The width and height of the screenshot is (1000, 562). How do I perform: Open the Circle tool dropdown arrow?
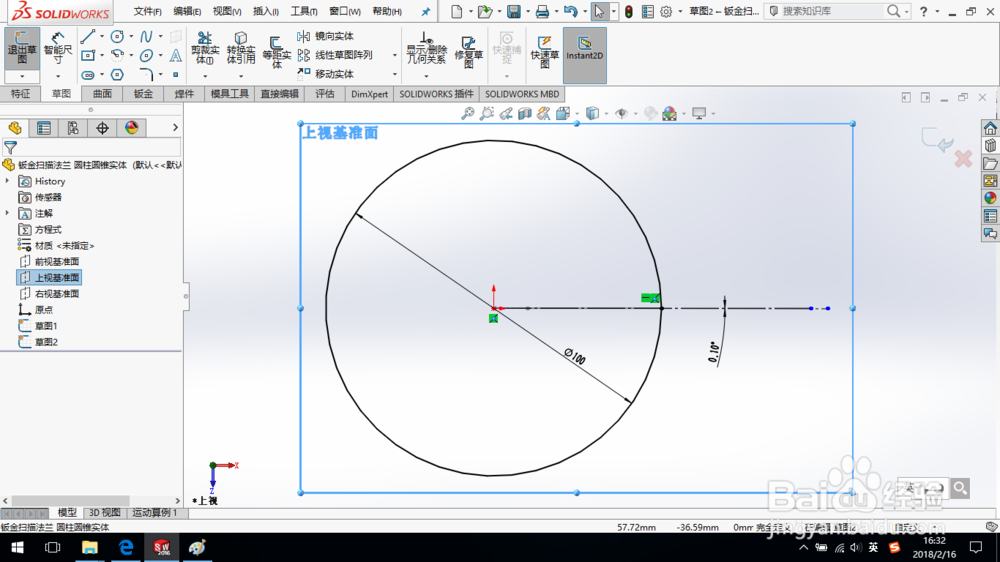(x=131, y=36)
